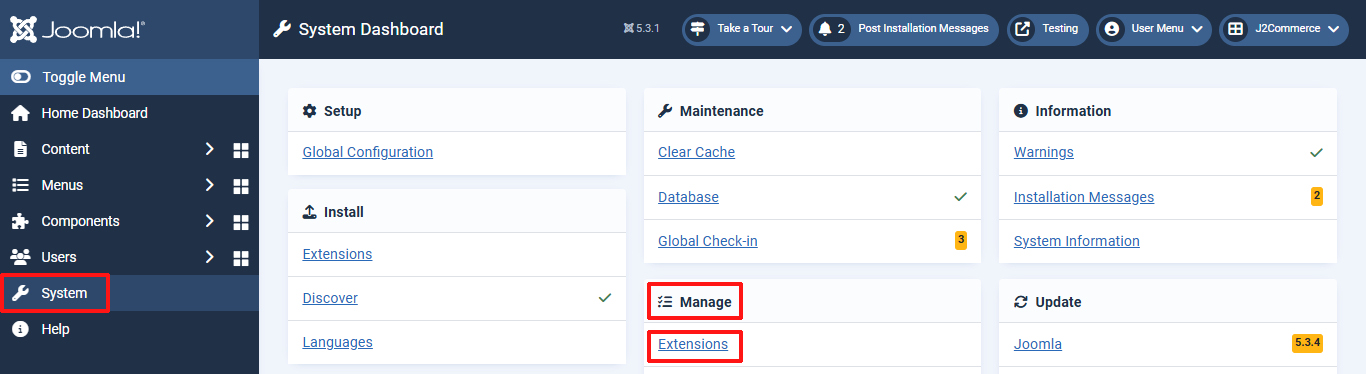Expand the Content submenu chevron
Image resolution: width=1366 pixels, height=374 pixels.
tap(209, 149)
